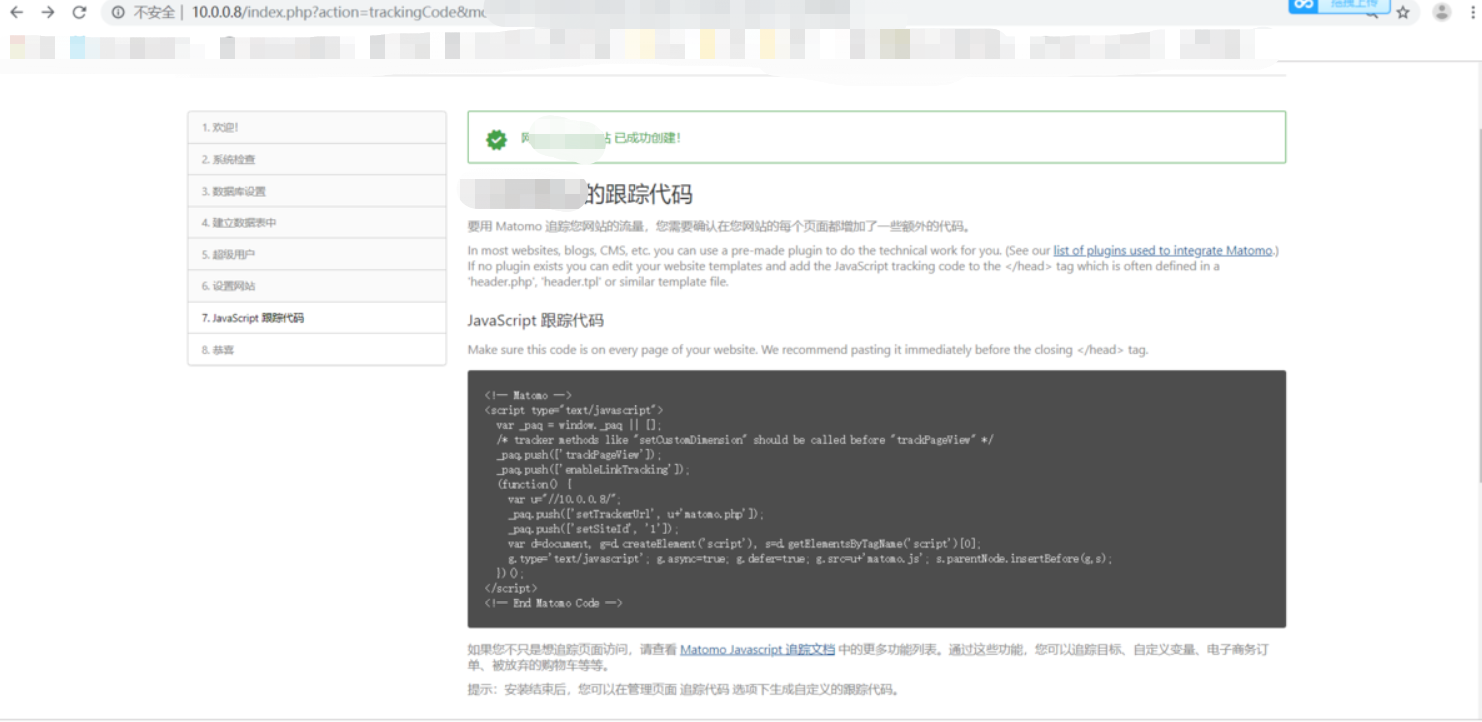
Task: Select step 1 欢迎 in the installer list
Action: click(x=316, y=127)
